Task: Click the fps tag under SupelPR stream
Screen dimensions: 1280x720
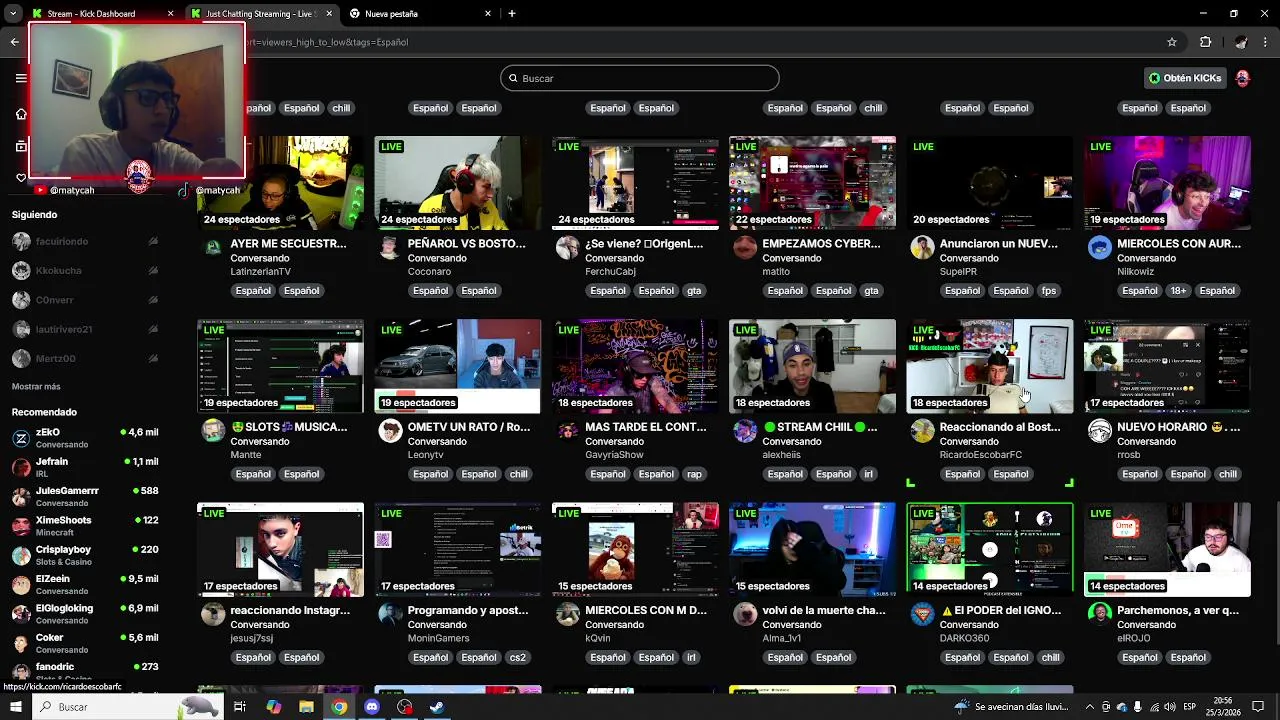Action: tap(1048, 291)
